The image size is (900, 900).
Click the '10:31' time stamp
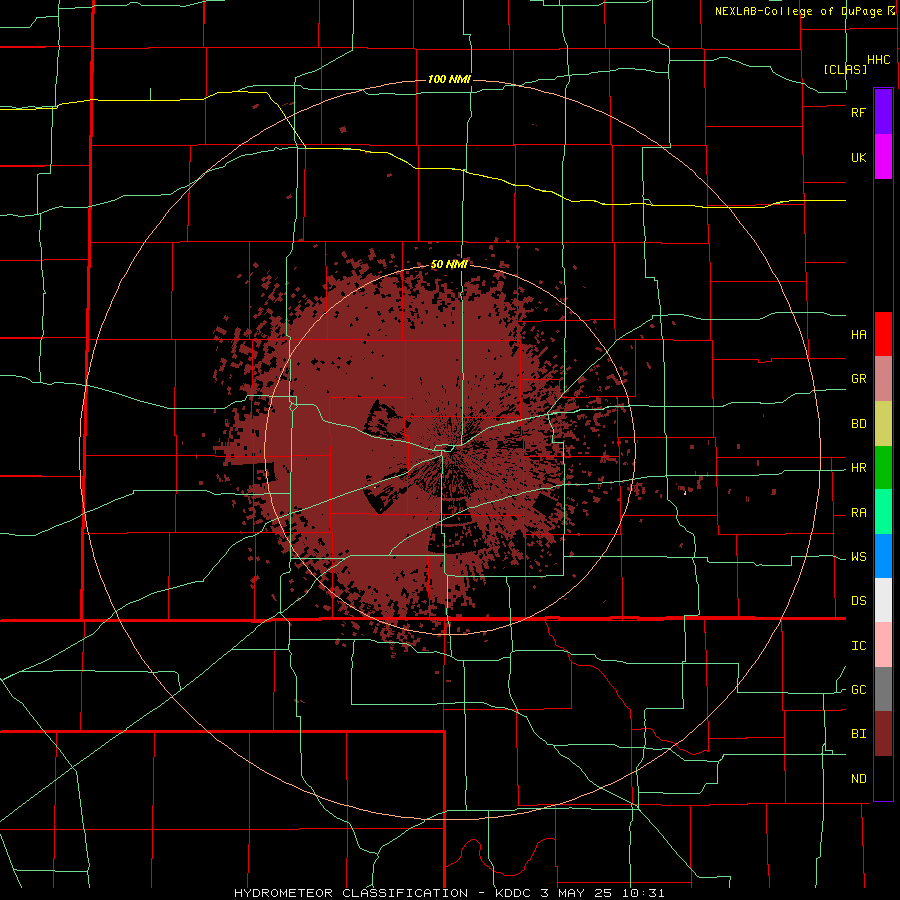(x=642, y=893)
